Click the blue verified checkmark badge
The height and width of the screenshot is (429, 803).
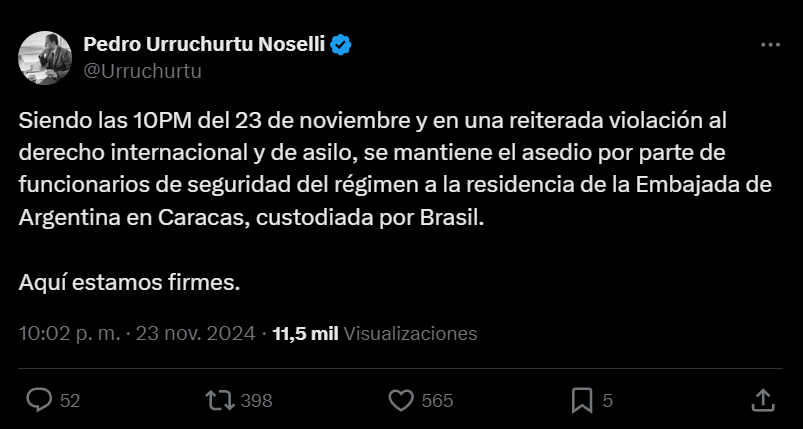(x=341, y=44)
